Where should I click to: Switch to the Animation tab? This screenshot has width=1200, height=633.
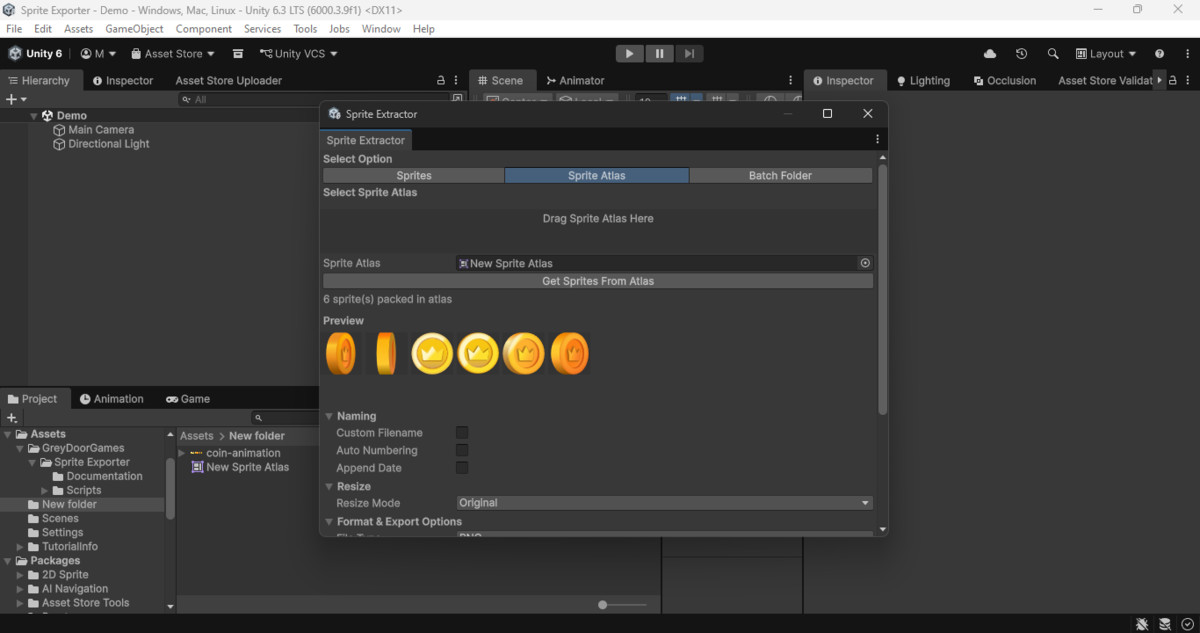[x=112, y=399]
